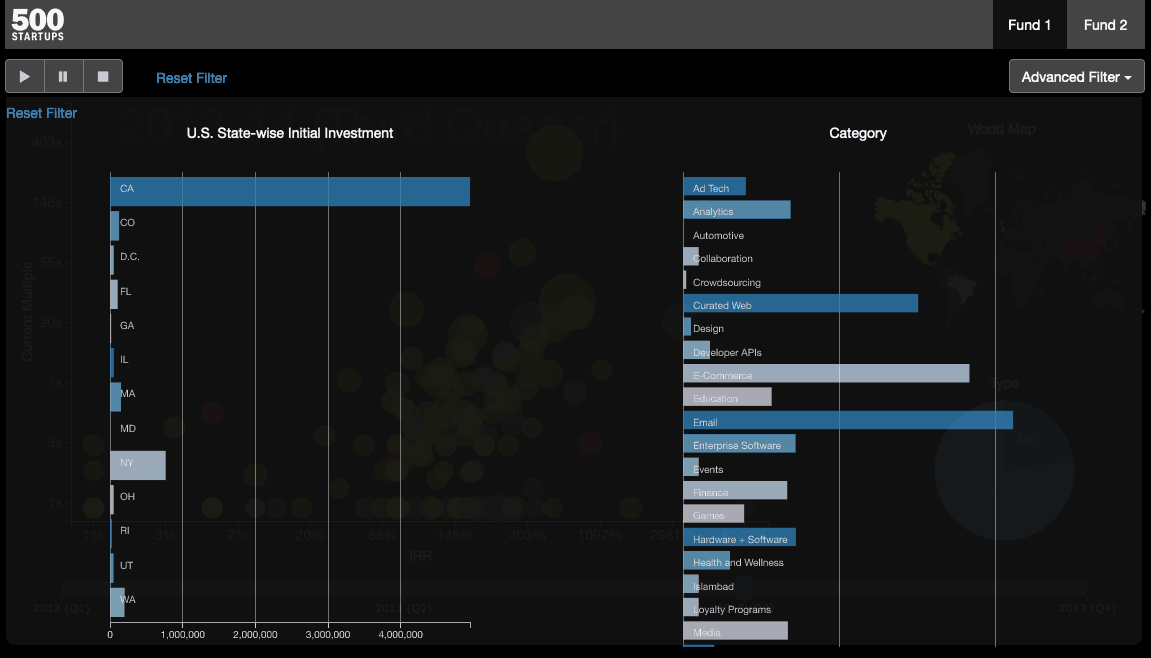The height and width of the screenshot is (658, 1151).
Task: Select the Media category bar
Action: (735, 631)
